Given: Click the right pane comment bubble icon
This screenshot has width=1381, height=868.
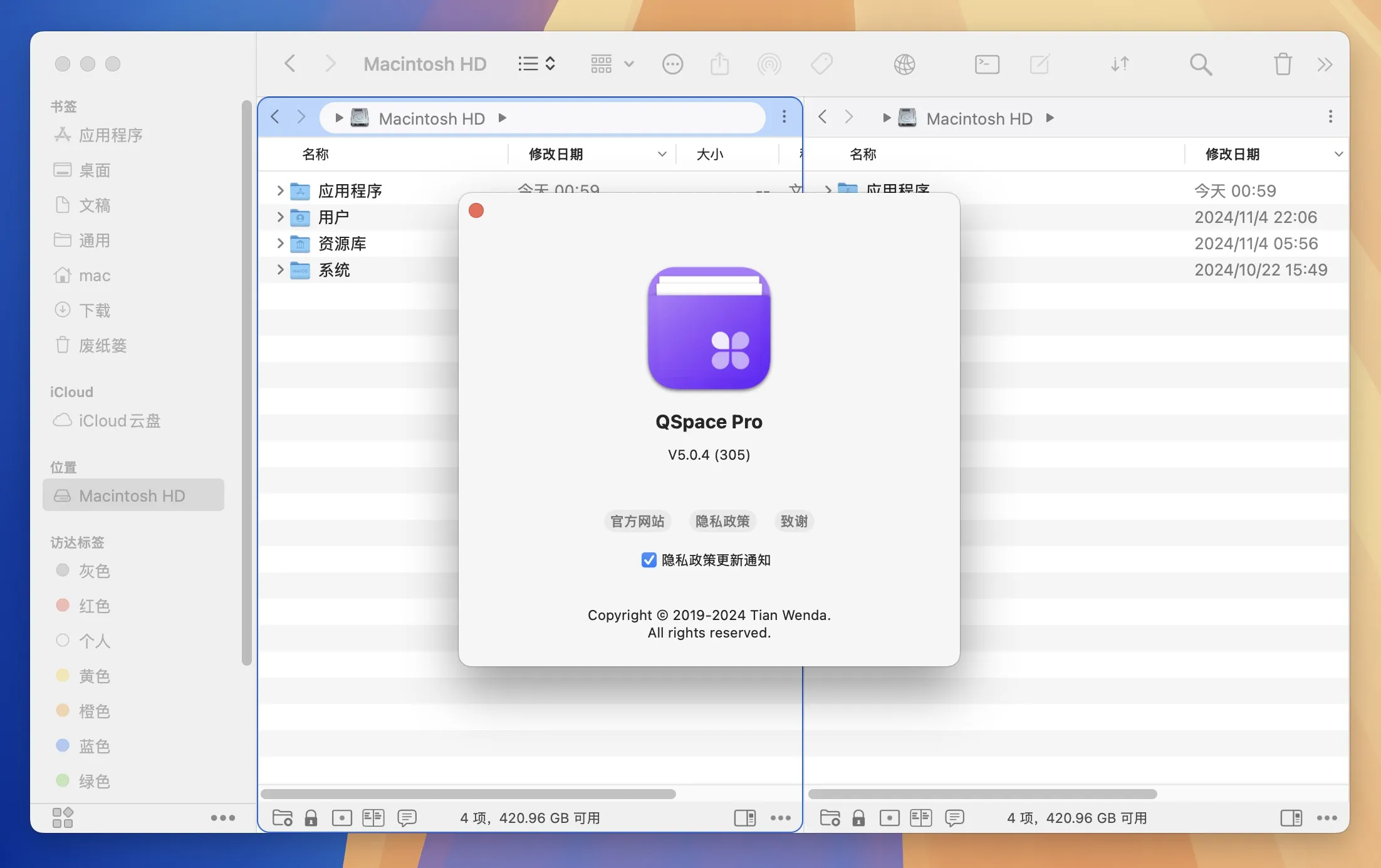Looking at the screenshot, I should (x=955, y=818).
